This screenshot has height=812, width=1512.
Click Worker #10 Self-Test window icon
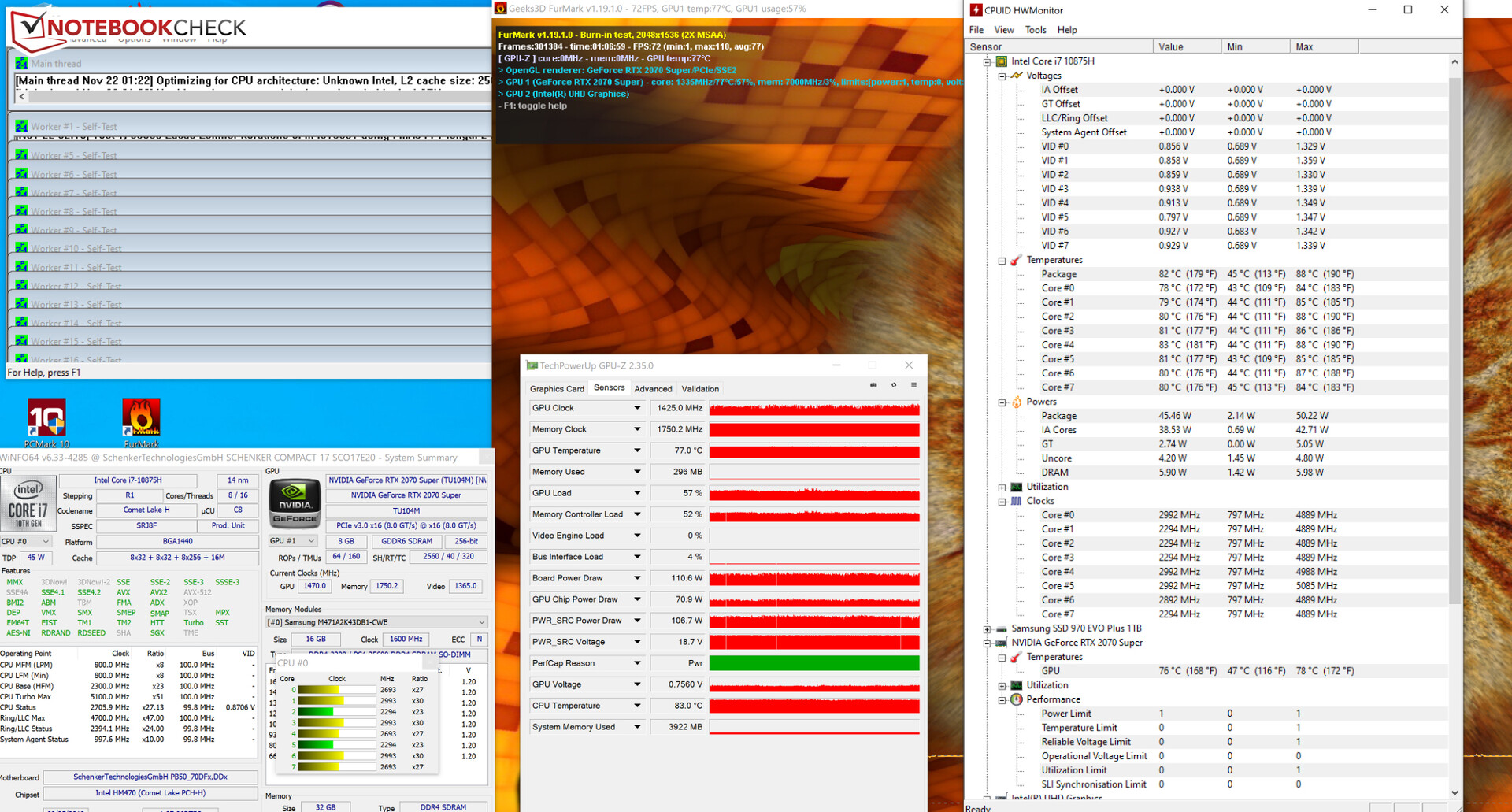pos(21,248)
